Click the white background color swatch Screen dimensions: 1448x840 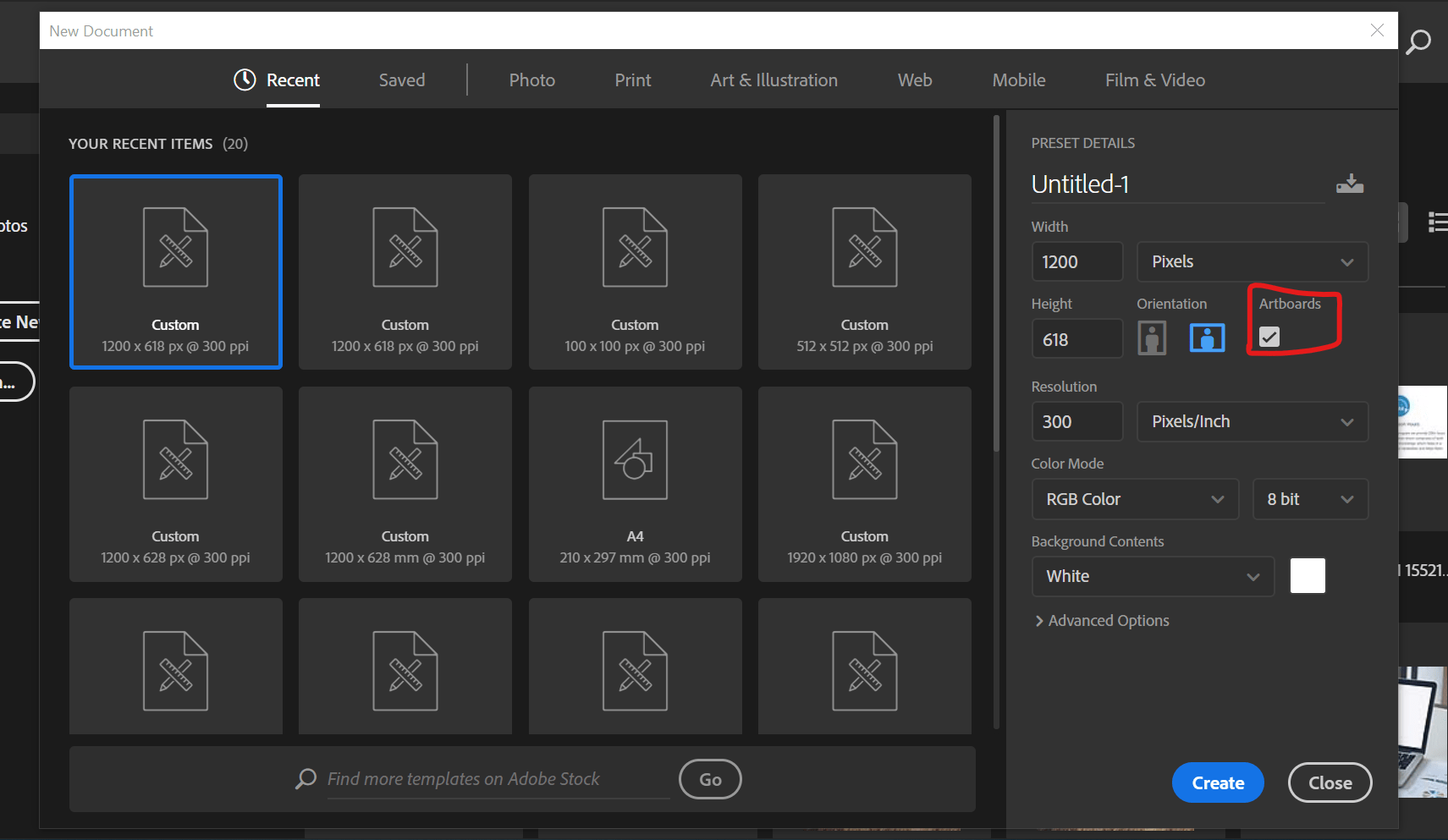coord(1308,576)
